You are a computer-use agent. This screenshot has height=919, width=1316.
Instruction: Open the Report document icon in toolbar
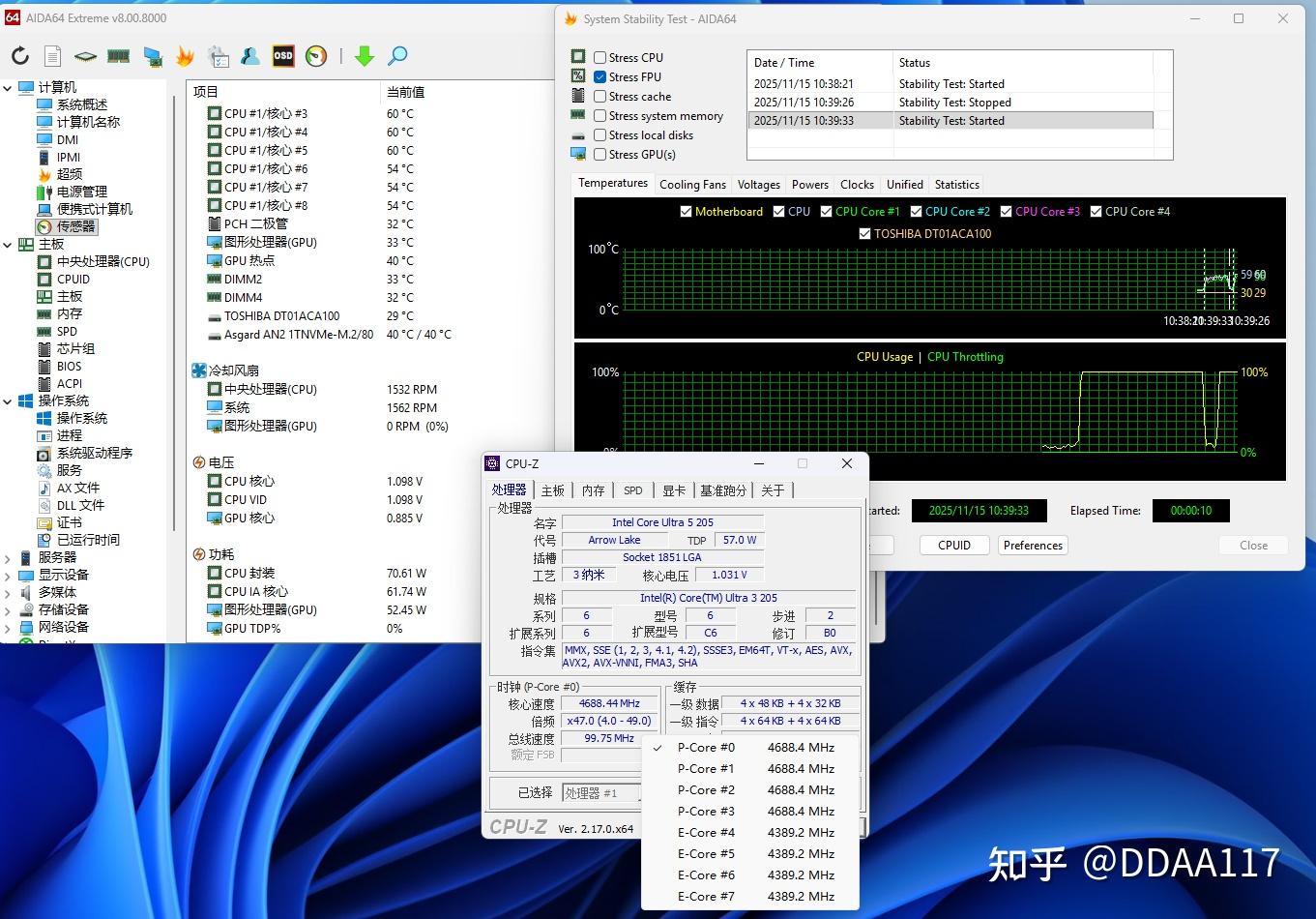tap(53, 56)
